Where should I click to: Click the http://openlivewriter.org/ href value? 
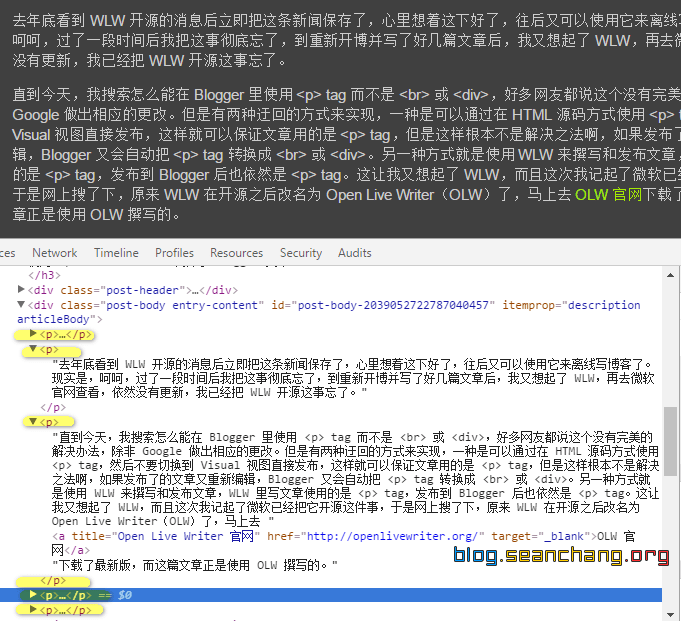pos(392,536)
